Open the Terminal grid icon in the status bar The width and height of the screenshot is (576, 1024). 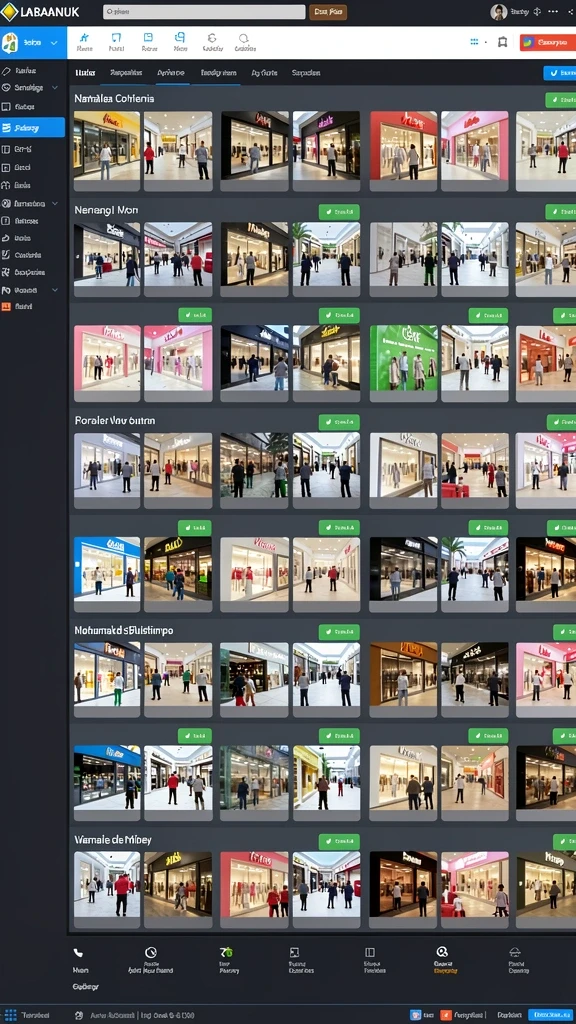(x=10, y=1016)
